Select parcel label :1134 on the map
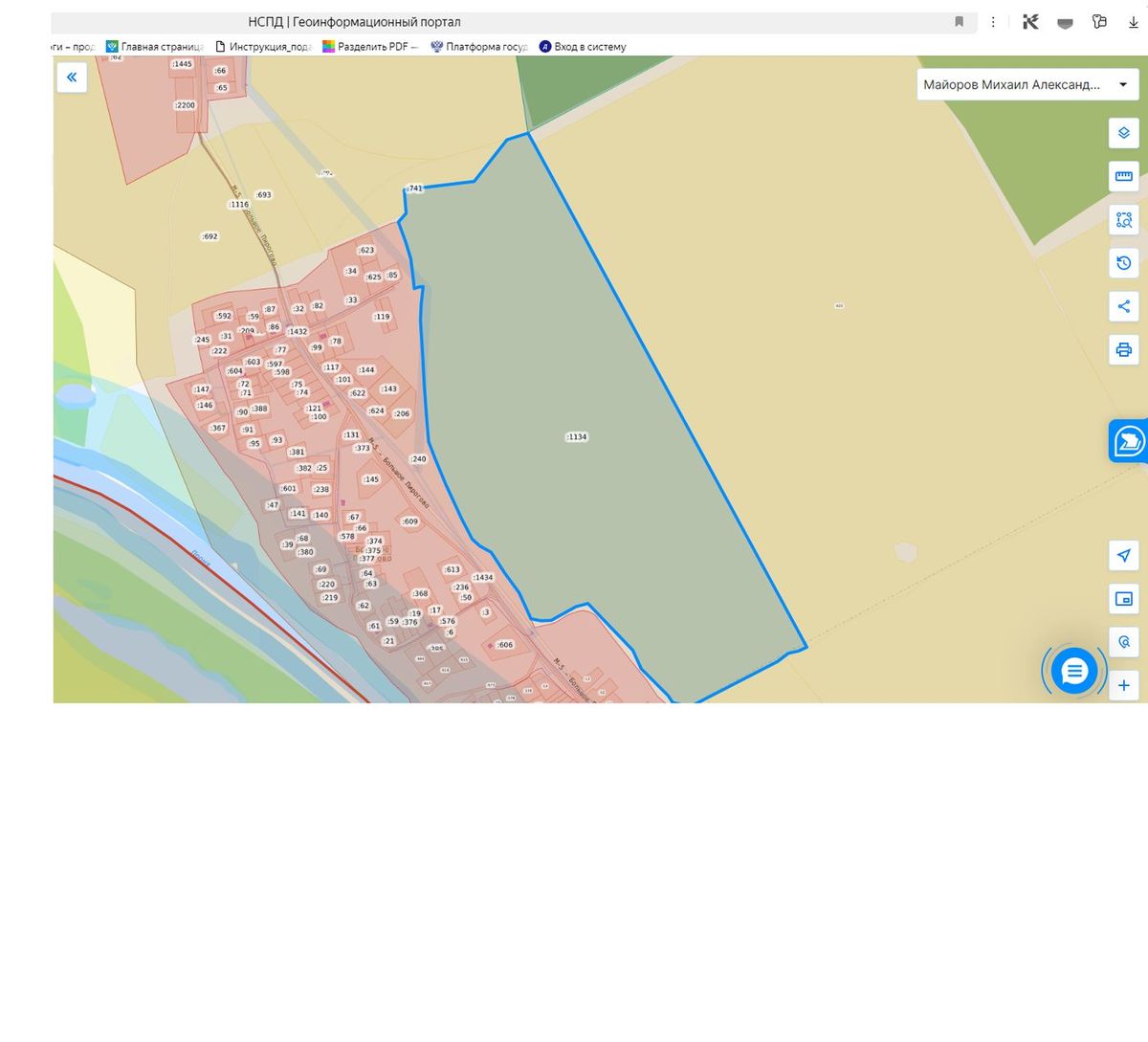Screen dimensions: 1148x1042 pos(577,436)
